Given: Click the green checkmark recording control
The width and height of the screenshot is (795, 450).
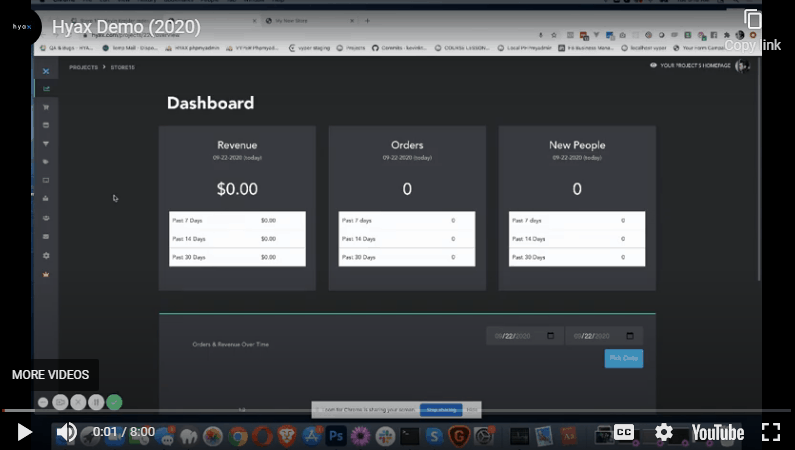Looking at the screenshot, I should pos(114,402).
